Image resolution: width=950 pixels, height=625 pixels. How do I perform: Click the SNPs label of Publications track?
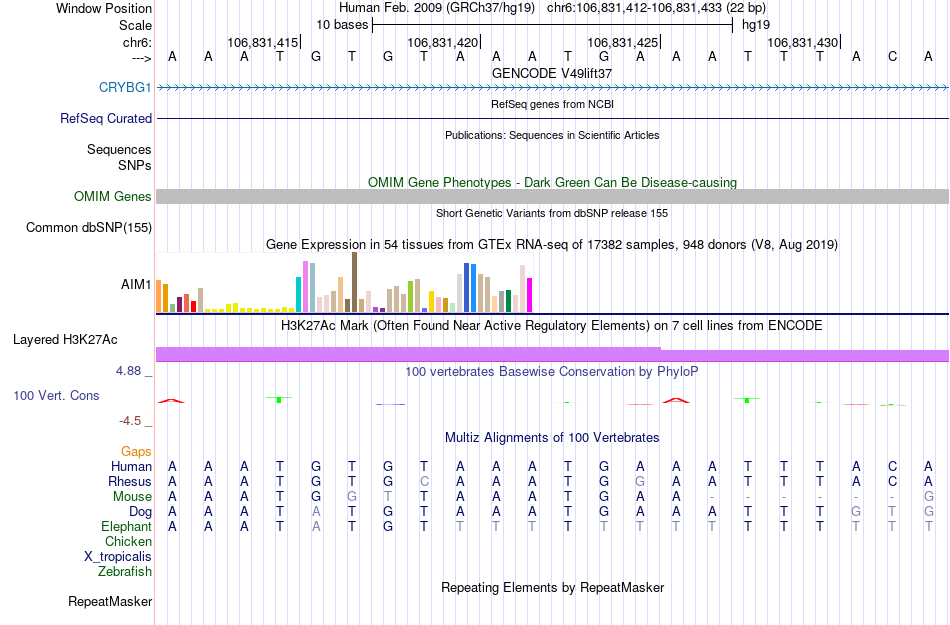click(135, 165)
